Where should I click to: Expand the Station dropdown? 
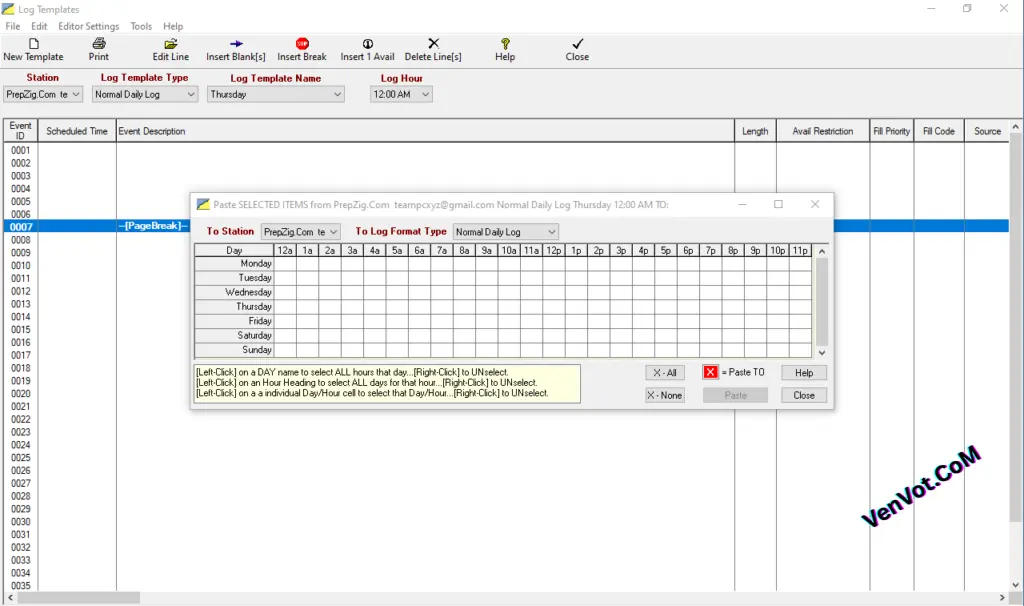76,95
